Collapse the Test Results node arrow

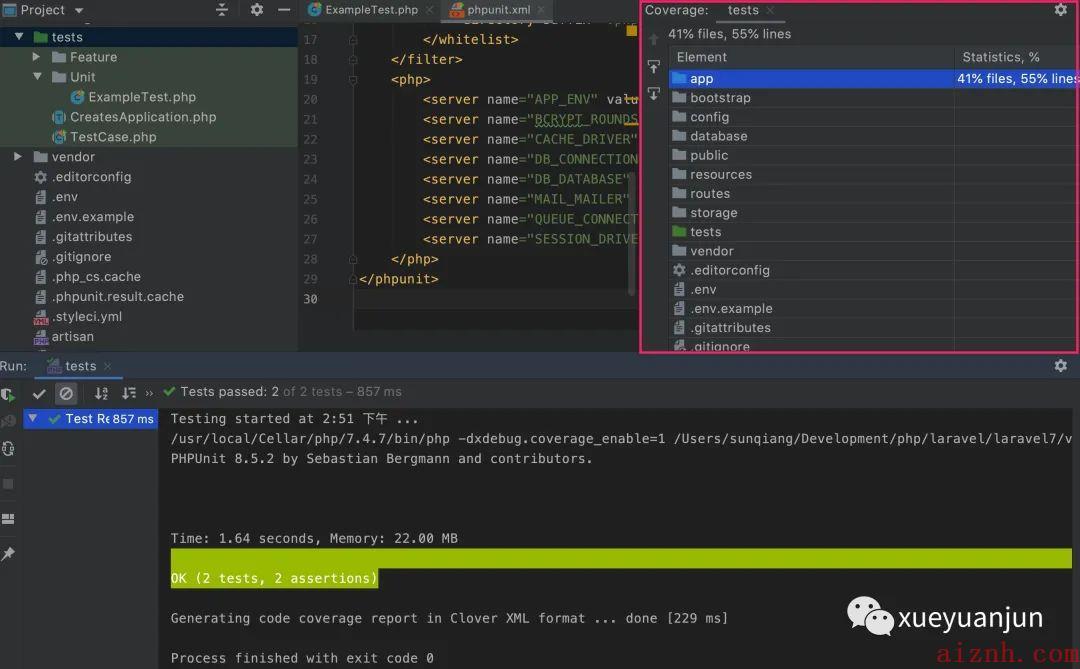[32, 418]
